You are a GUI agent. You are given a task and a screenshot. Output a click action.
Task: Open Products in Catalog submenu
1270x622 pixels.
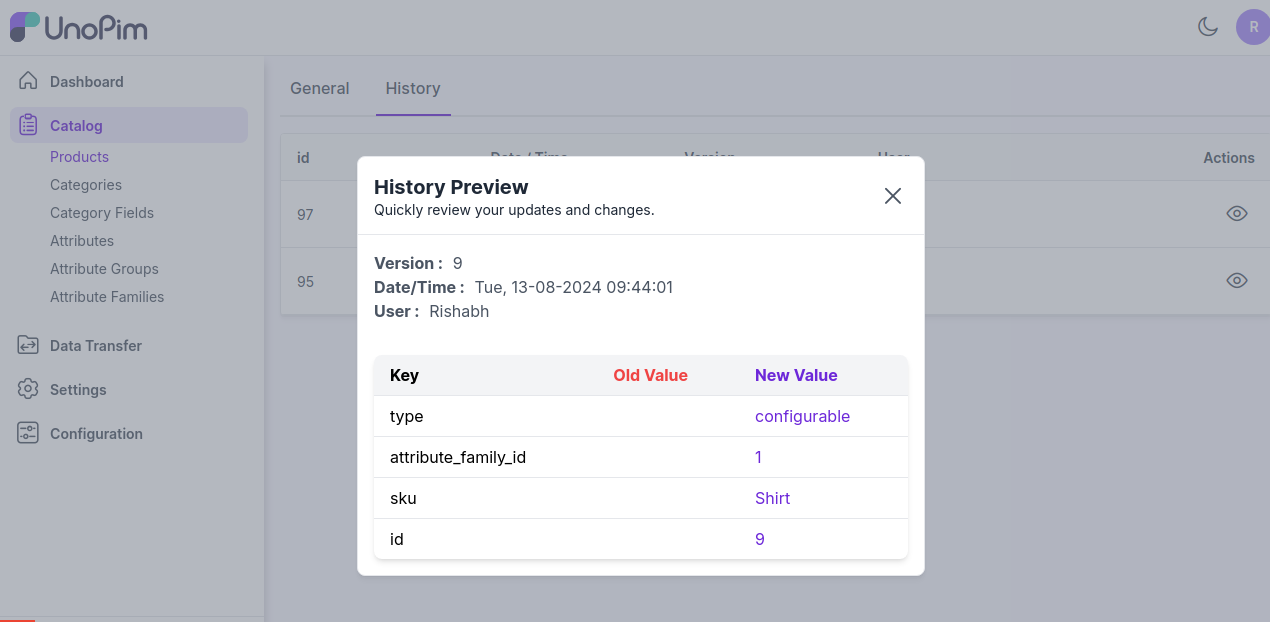coord(79,157)
